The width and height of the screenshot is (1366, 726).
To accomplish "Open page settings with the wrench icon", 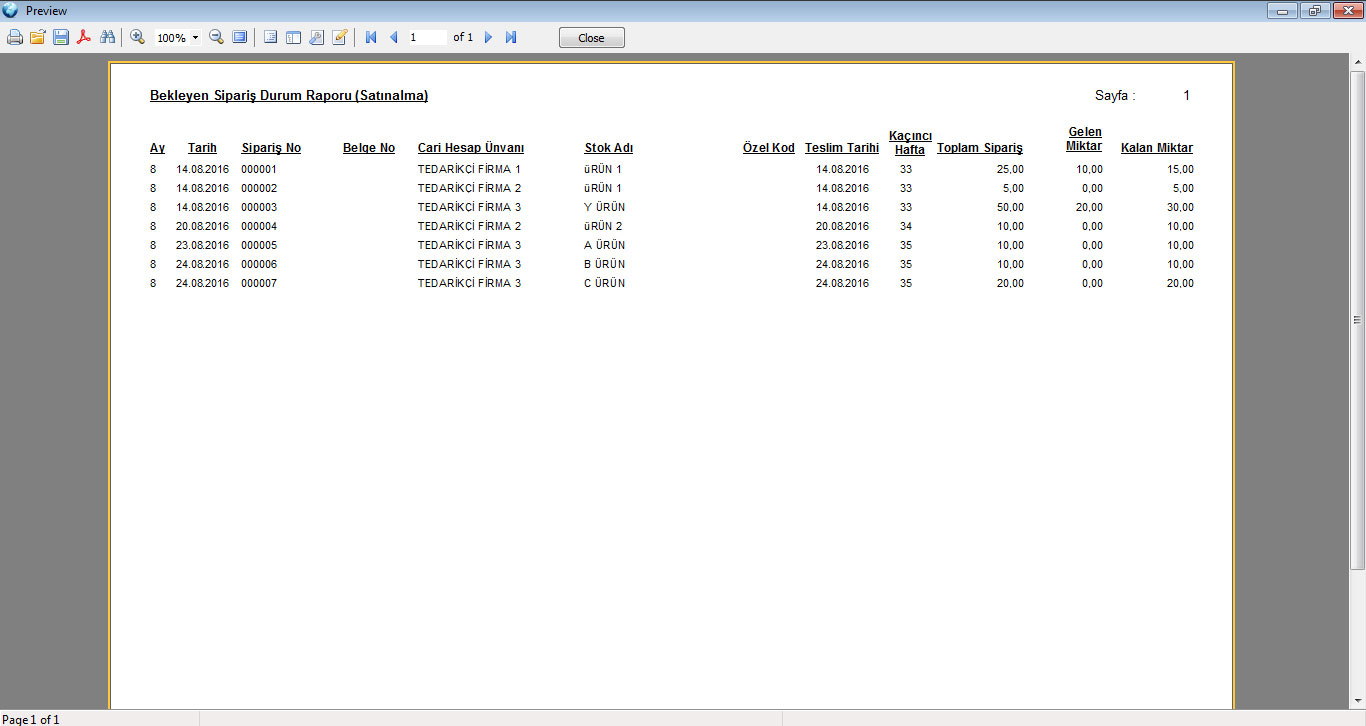I will 317,37.
